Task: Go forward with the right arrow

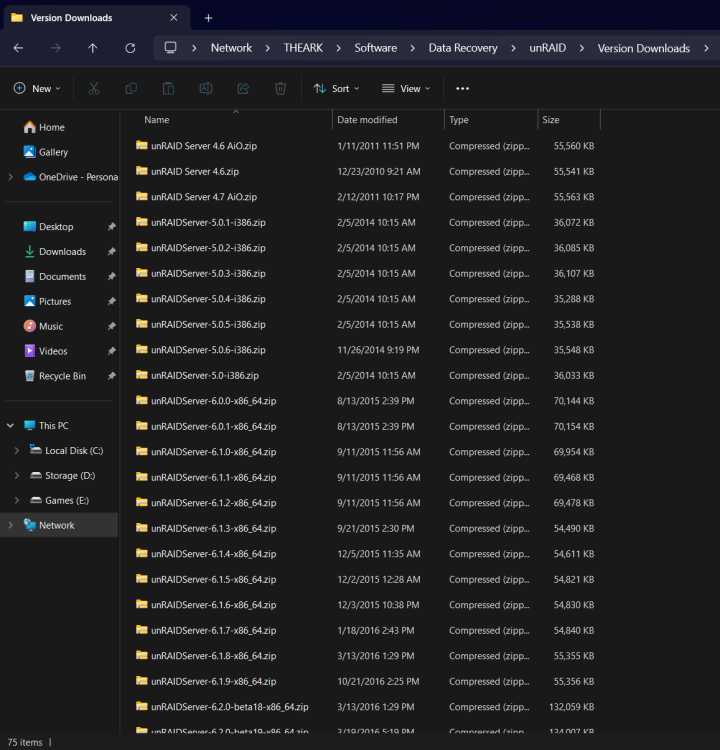Action: (x=55, y=48)
